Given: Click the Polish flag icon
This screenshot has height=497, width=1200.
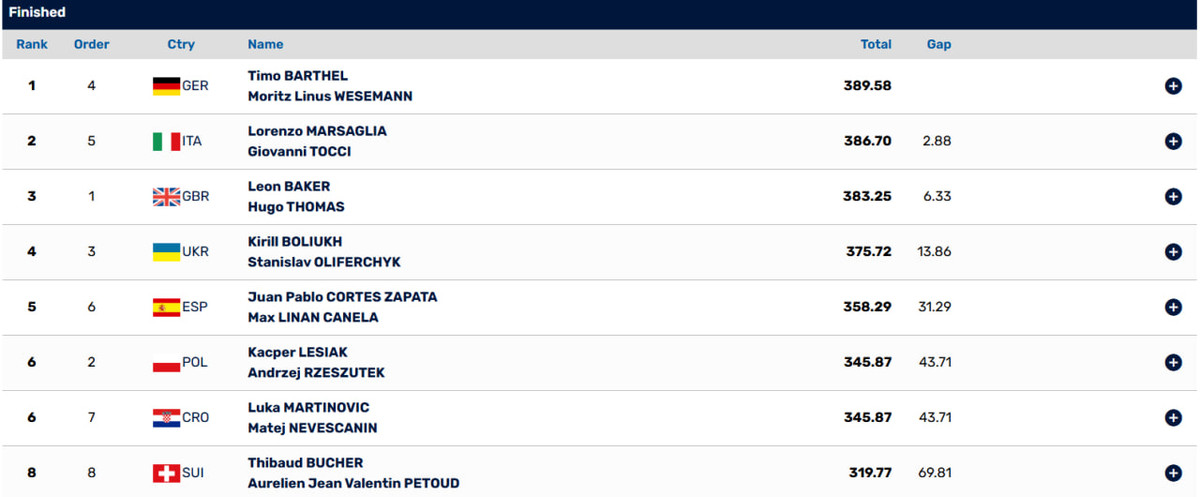Looking at the screenshot, I should pos(166,362).
